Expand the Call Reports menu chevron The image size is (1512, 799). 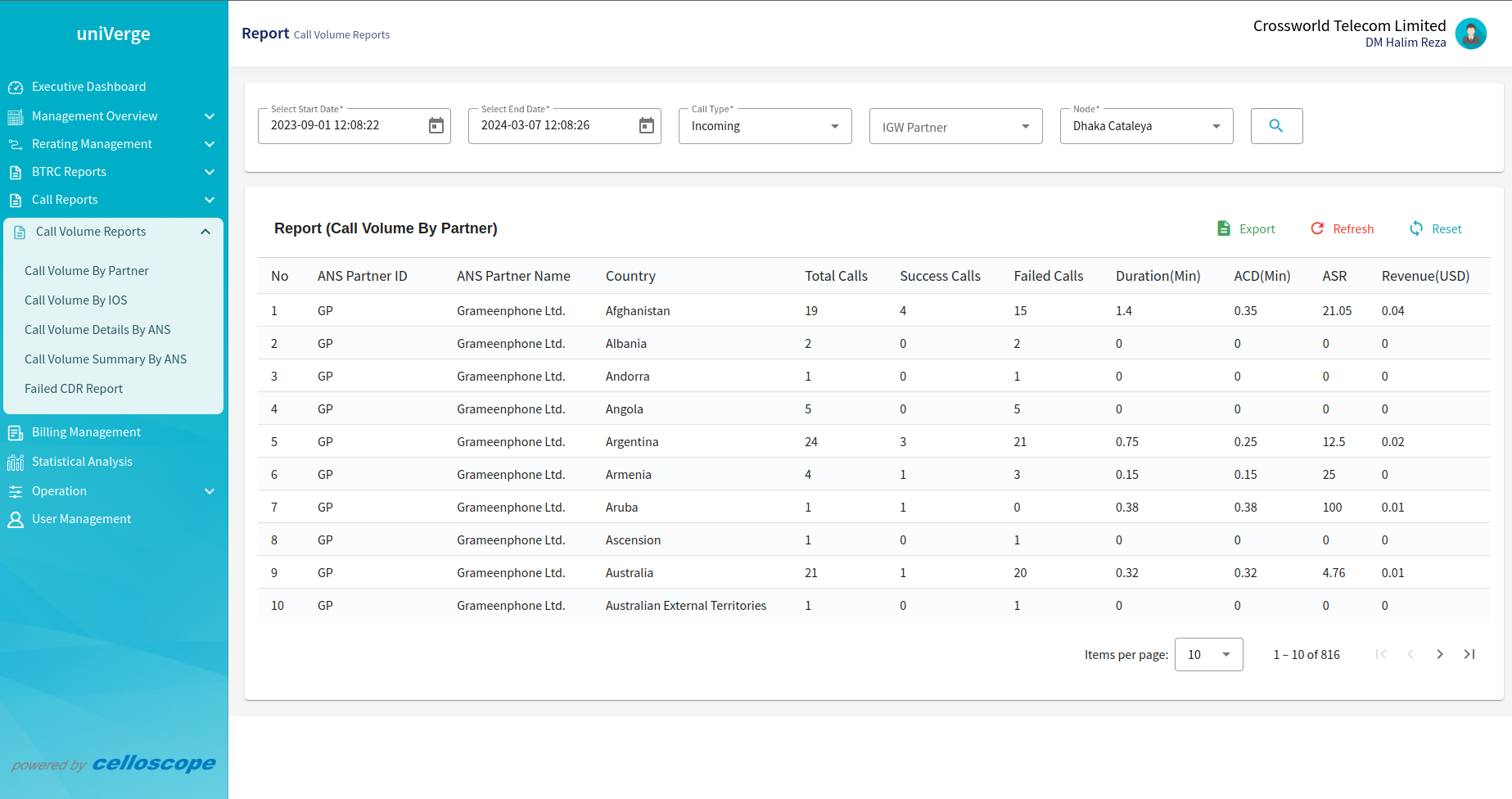point(210,200)
